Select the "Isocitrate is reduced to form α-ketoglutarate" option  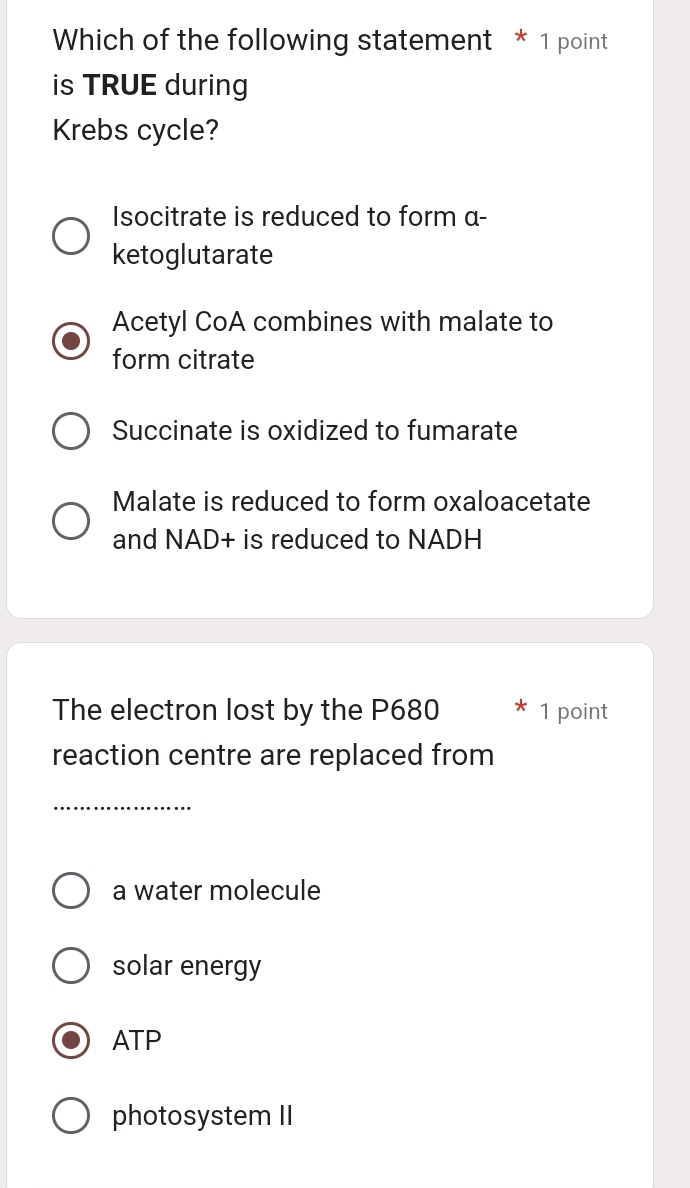[71, 236]
